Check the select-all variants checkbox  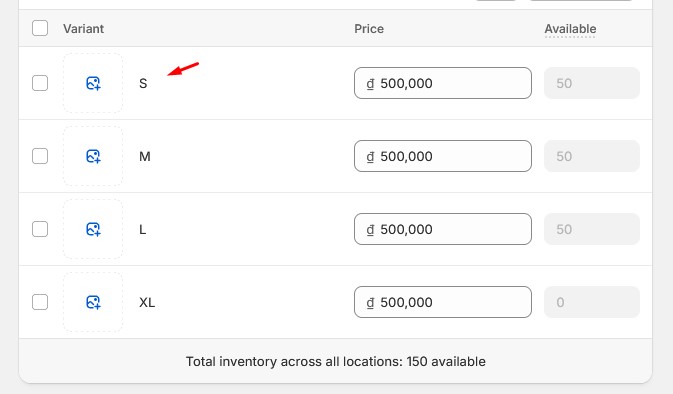click(x=40, y=28)
